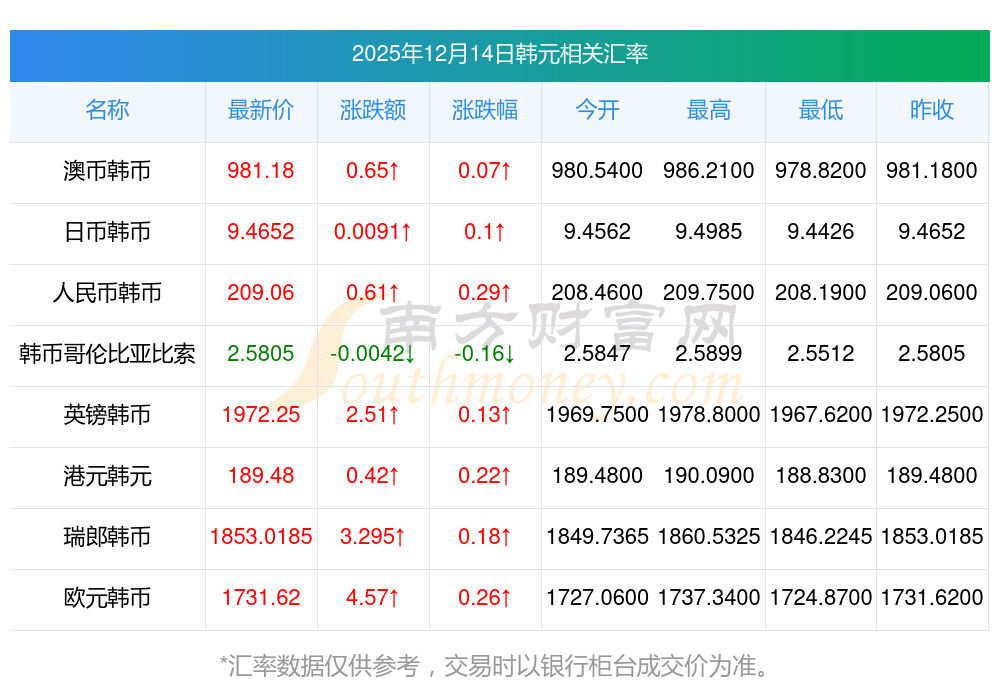The image size is (1000, 697).
Task: Open the 英镑韩币 currency pair
Action: (107, 415)
